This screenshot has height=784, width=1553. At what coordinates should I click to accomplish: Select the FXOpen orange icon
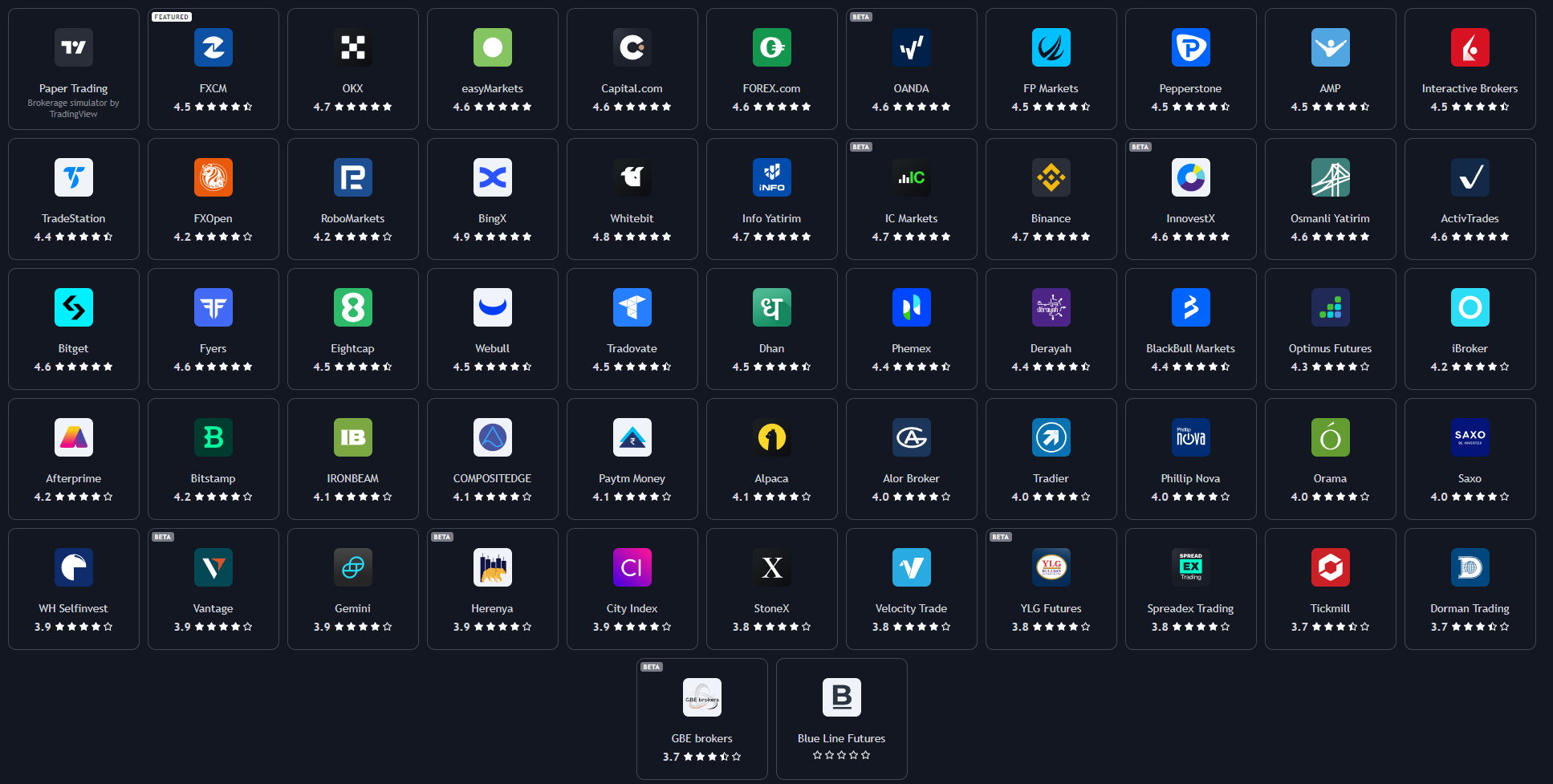pos(213,177)
